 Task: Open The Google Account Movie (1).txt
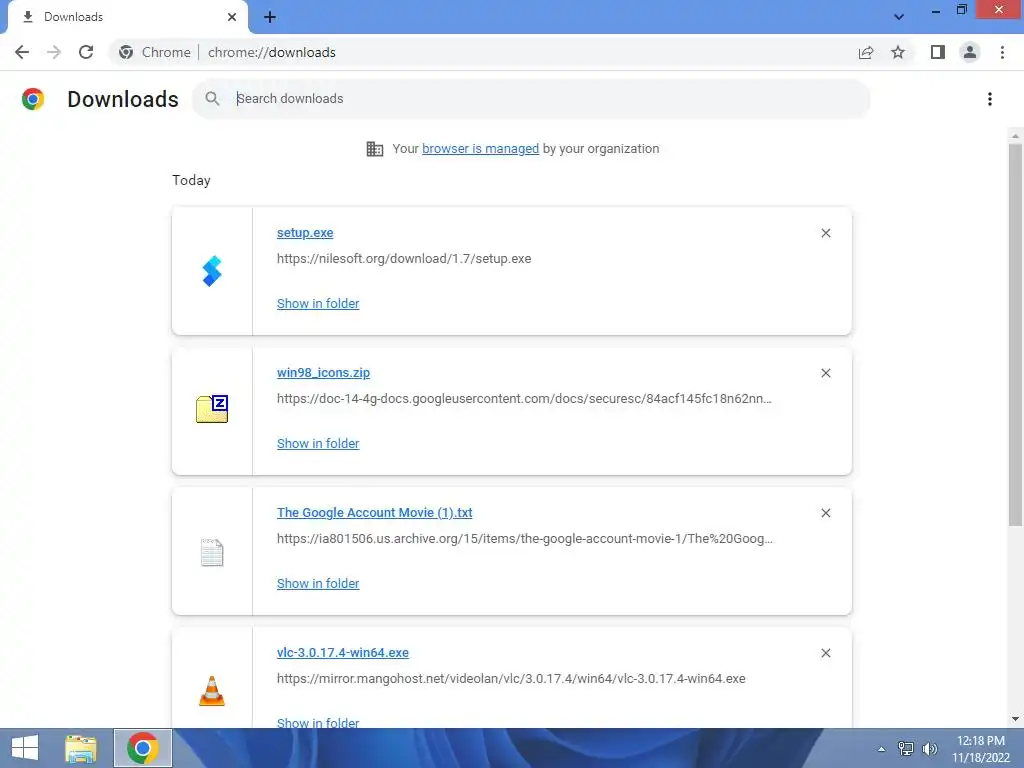(x=374, y=513)
